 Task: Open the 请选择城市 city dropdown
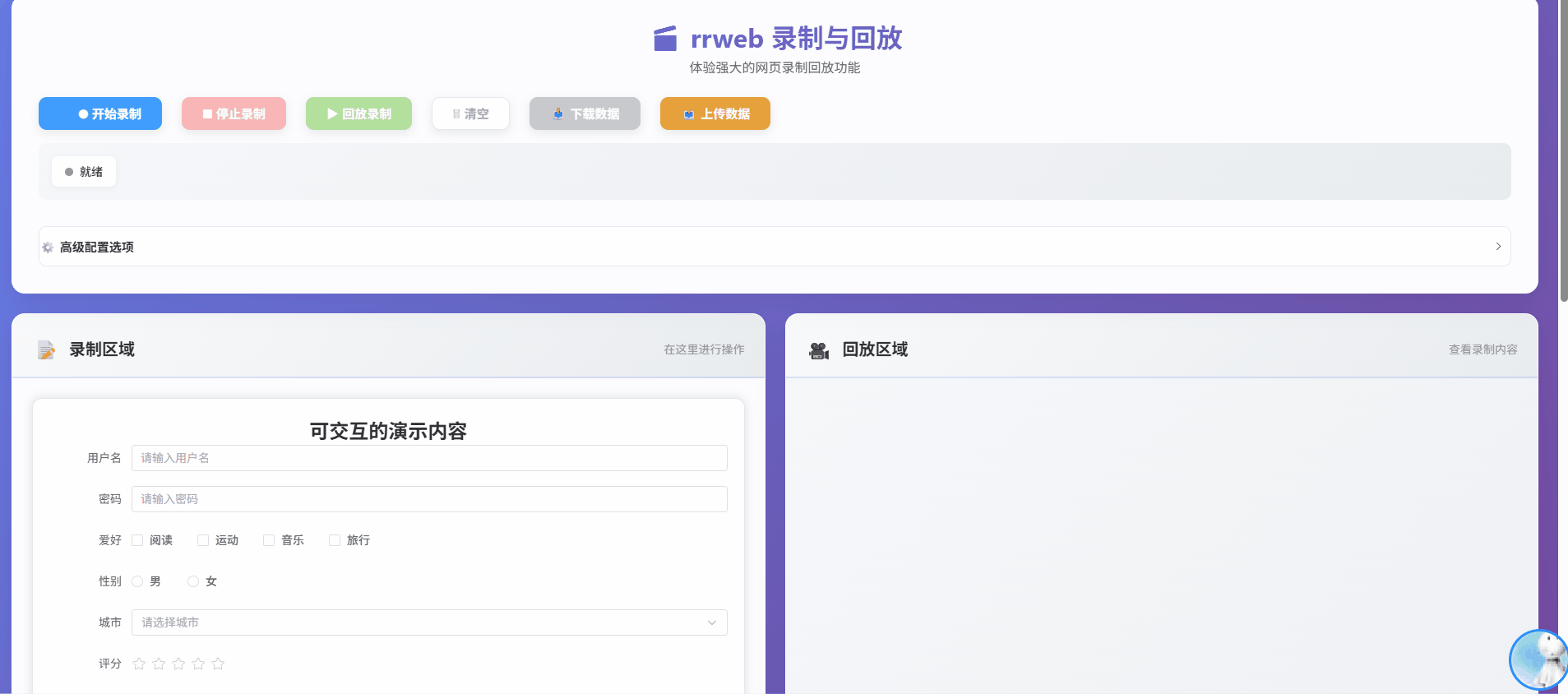(429, 622)
